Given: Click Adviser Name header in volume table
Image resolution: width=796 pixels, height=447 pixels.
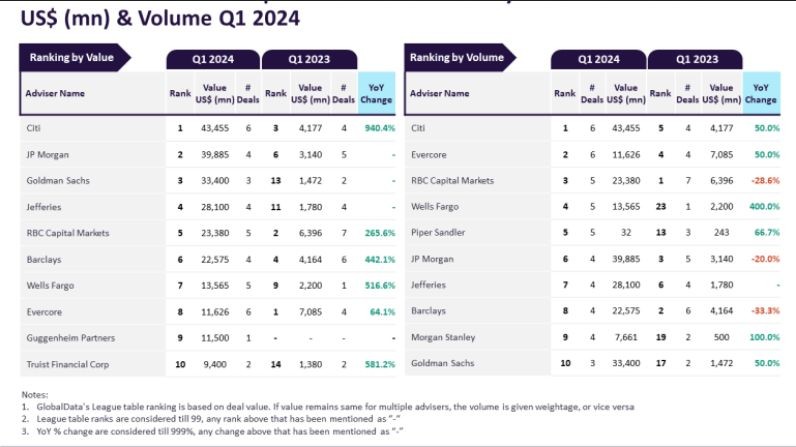Looking at the screenshot, I should point(440,94).
